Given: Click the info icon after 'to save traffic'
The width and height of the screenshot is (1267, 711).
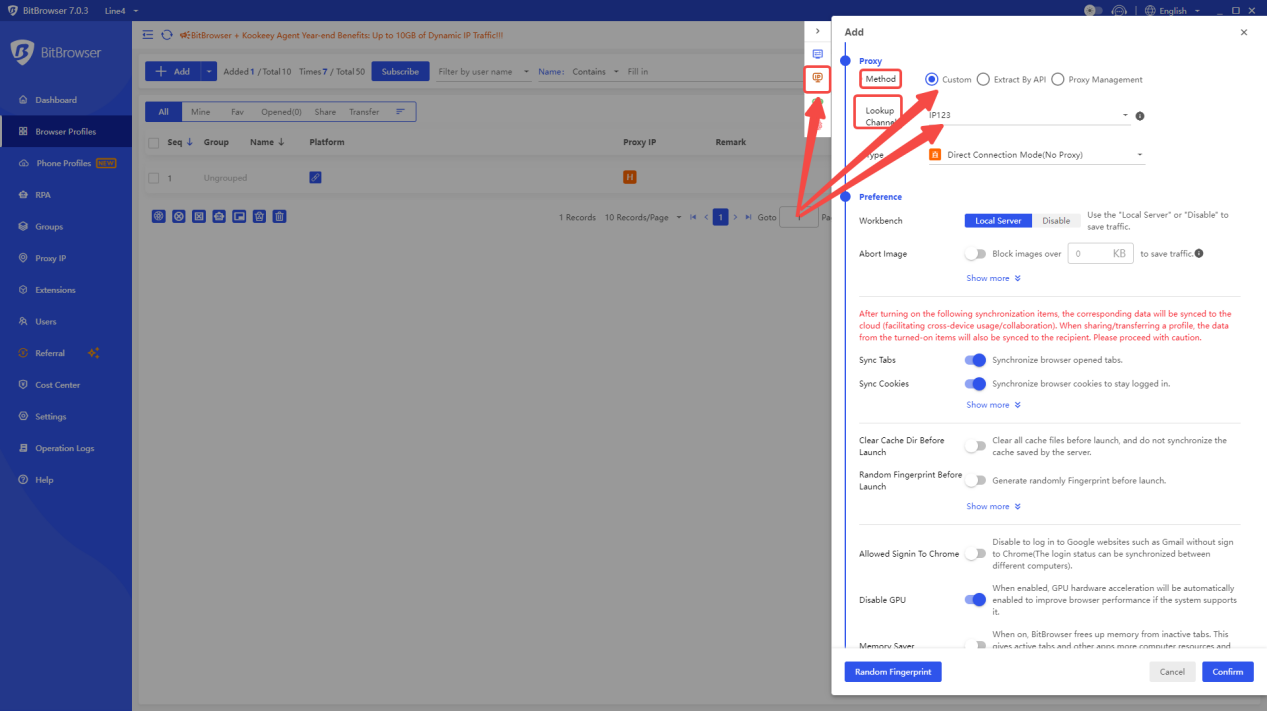Looking at the screenshot, I should tap(1199, 253).
